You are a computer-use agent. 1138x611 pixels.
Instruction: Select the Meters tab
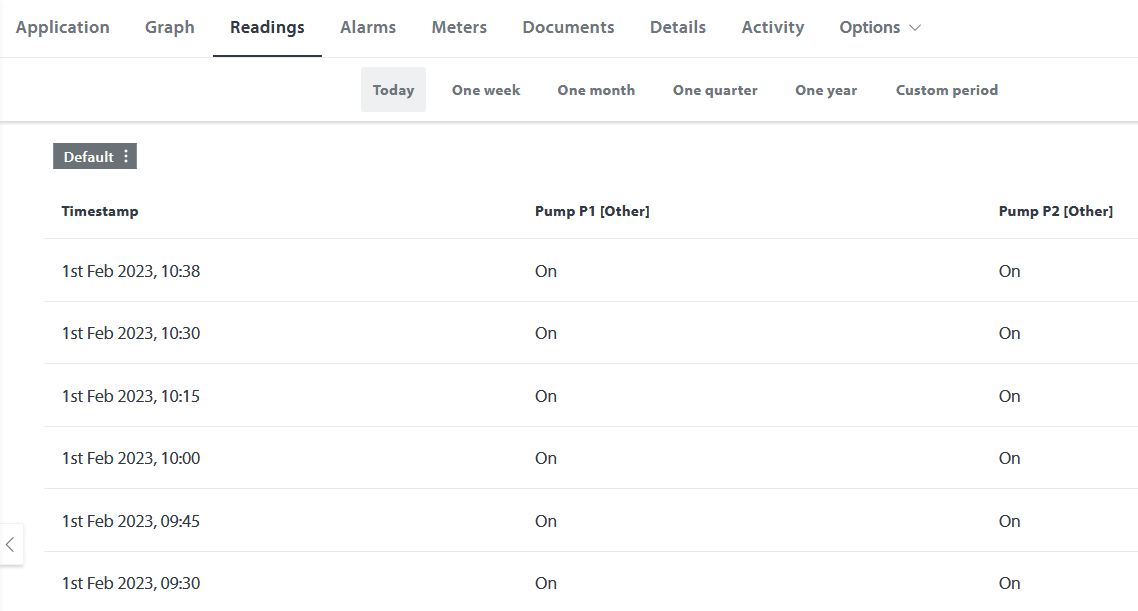[x=459, y=28]
